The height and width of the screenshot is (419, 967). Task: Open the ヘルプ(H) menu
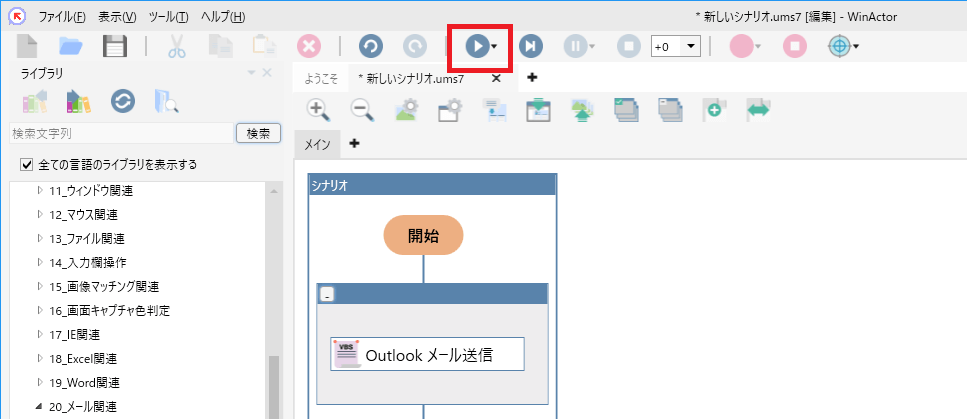pyautogui.click(x=223, y=17)
